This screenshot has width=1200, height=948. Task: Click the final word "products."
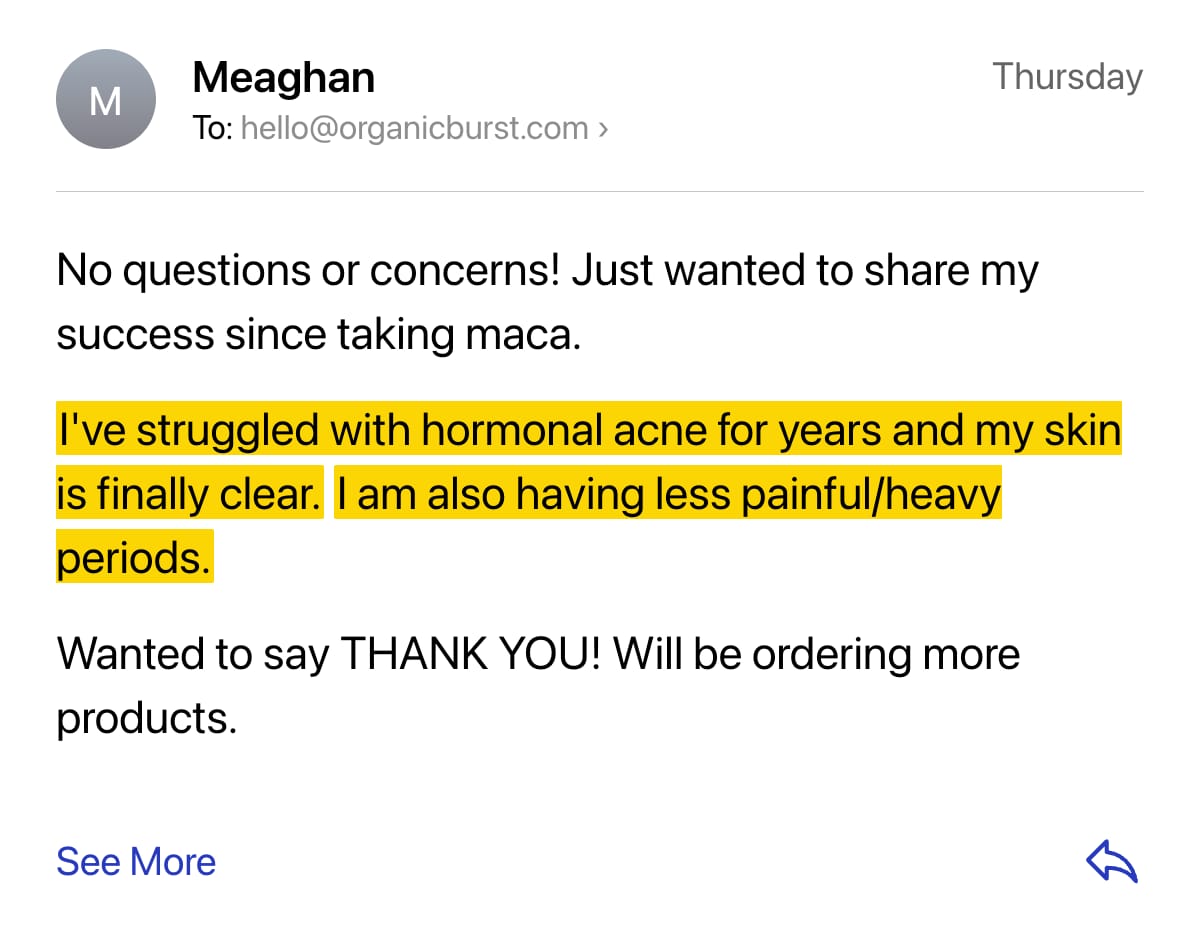click(x=147, y=718)
